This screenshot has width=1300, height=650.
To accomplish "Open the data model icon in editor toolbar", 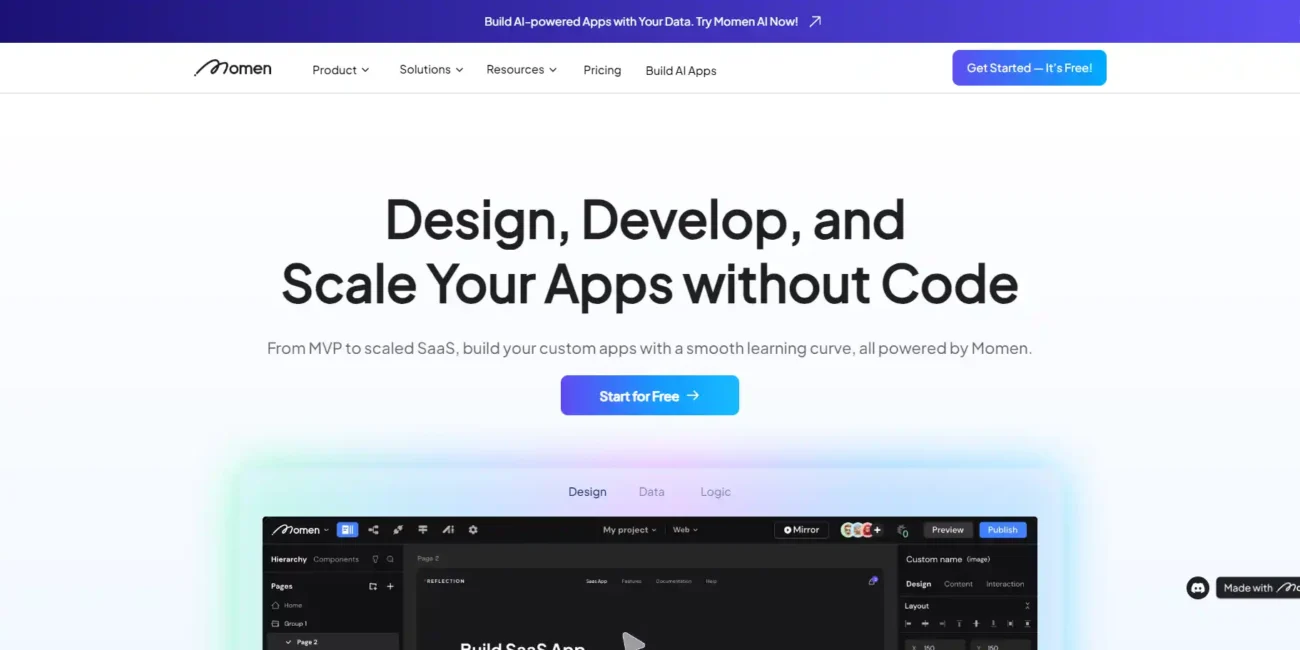I will [373, 530].
